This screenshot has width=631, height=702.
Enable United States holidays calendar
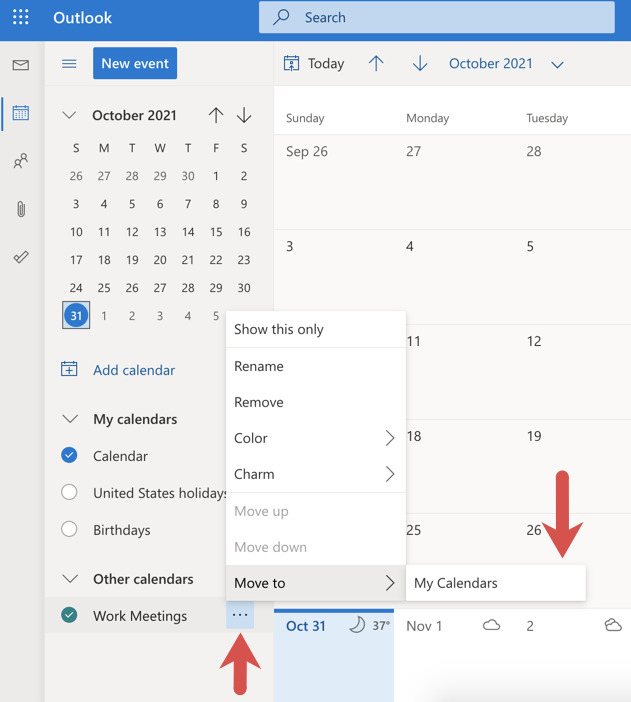(x=69, y=492)
